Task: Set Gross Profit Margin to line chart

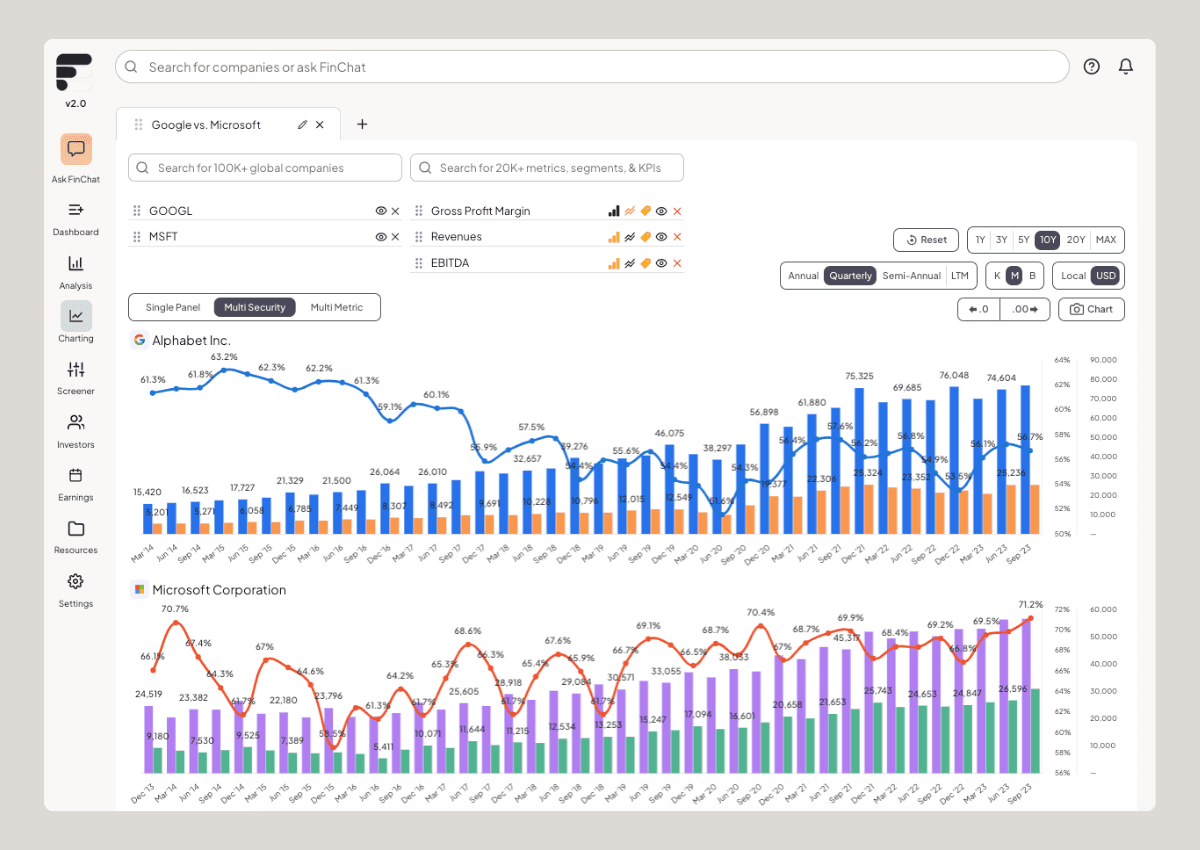Action: (630, 211)
